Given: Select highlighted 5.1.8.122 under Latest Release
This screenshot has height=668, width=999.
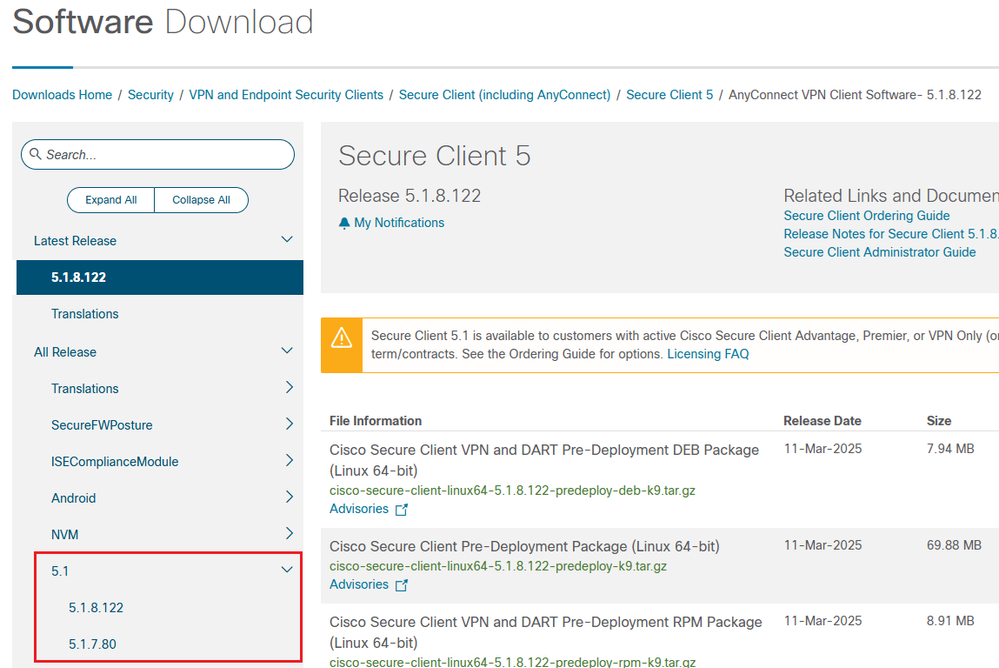Looking at the screenshot, I should click(160, 277).
